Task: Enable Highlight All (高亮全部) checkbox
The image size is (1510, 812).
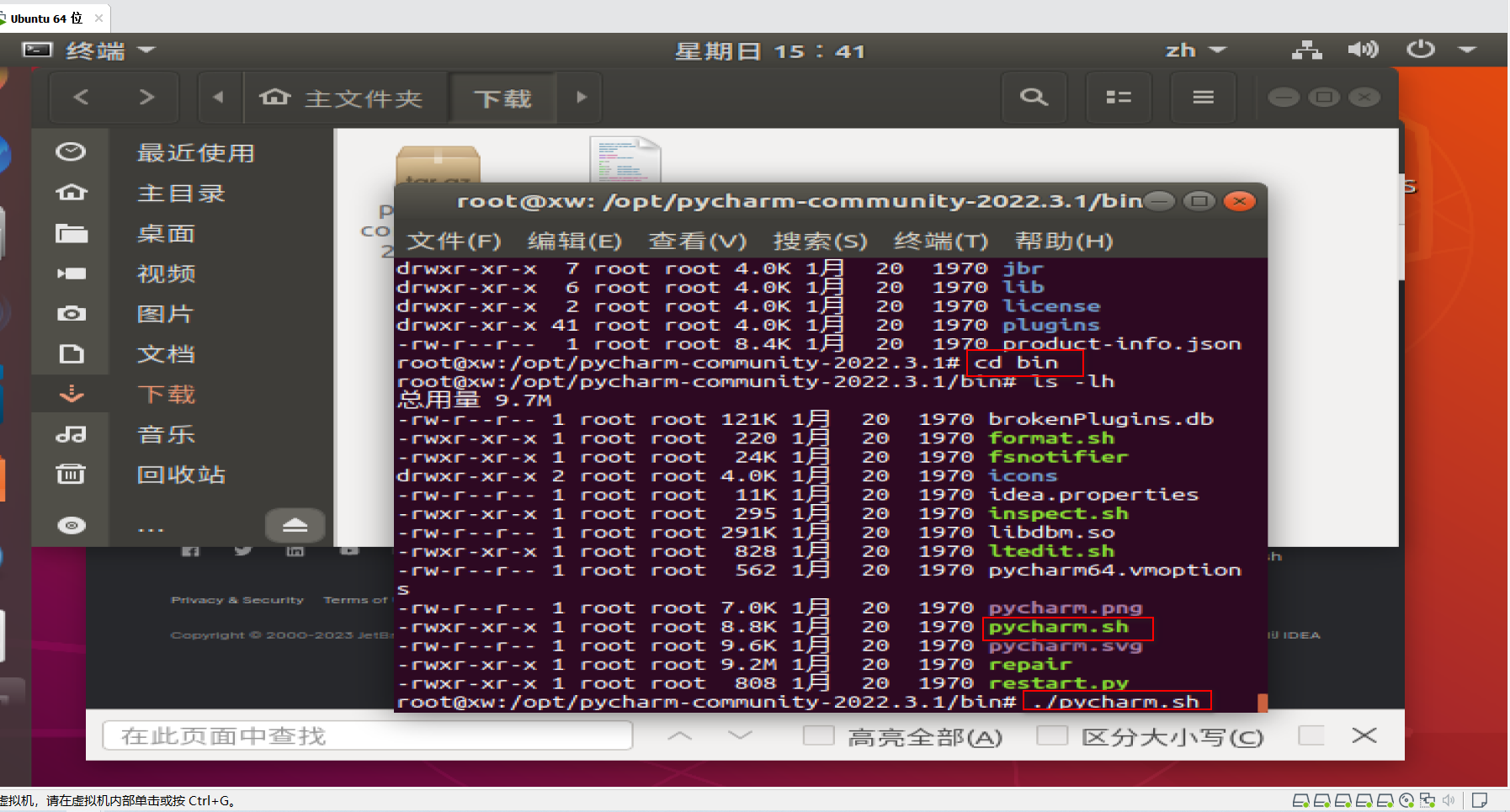Action: coord(818,735)
